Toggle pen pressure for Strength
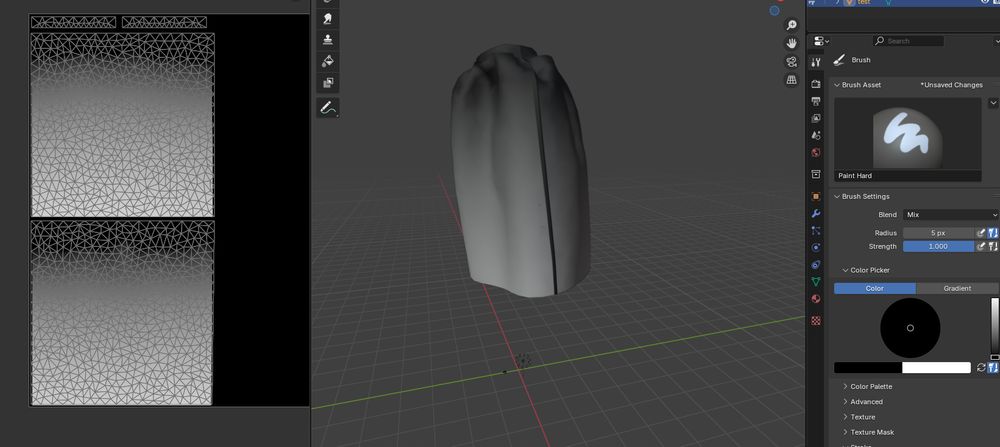The width and height of the screenshot is (1000, 447). (x=981, y=247)
